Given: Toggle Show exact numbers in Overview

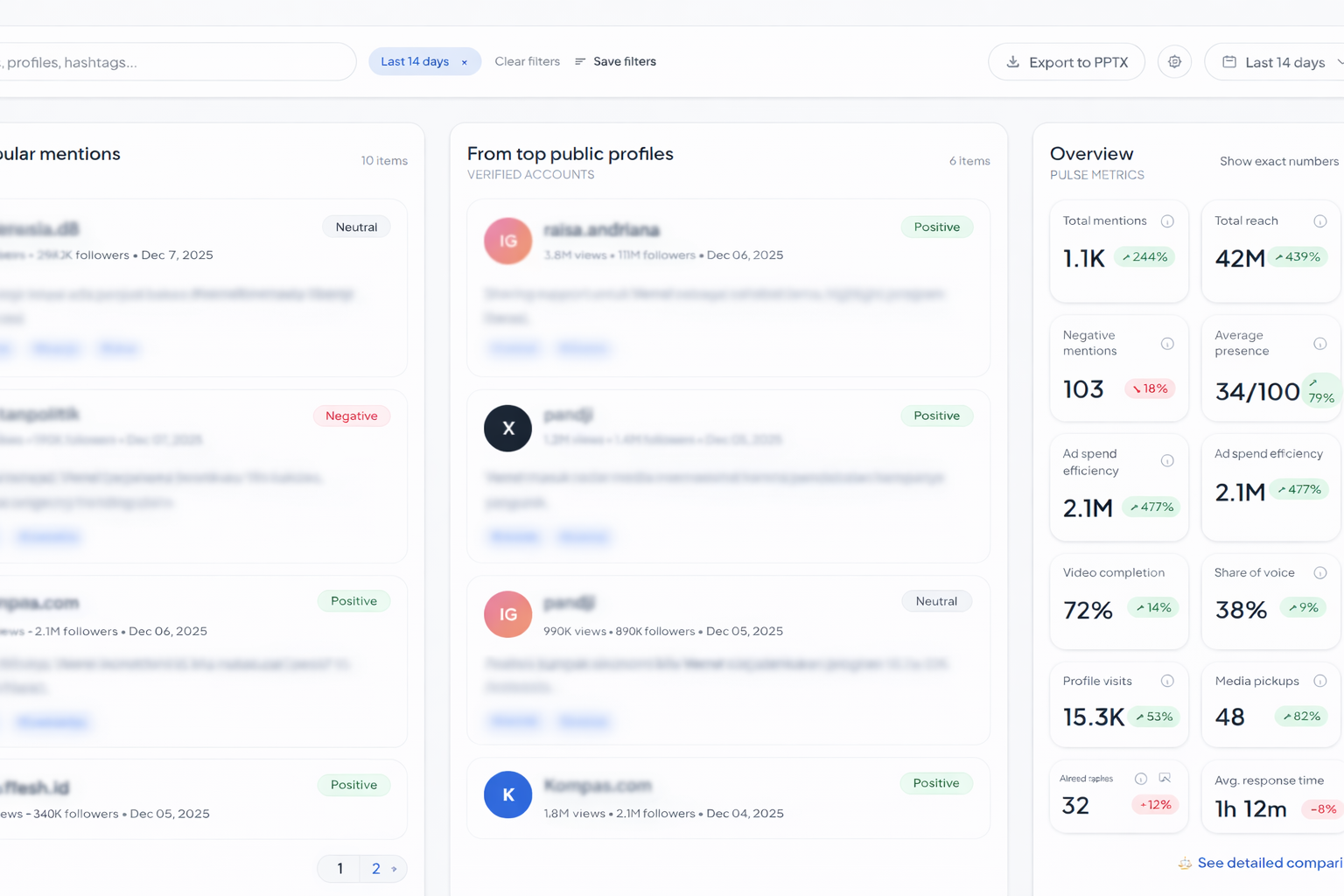Looking at the screenshot, I should [1278, 161].
